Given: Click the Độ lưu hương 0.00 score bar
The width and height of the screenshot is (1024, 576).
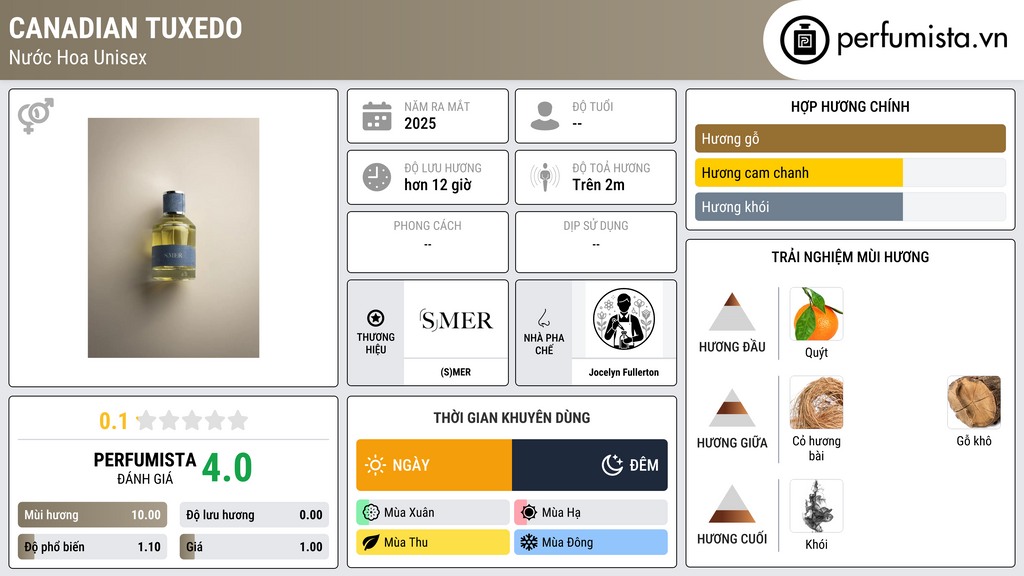Looking at the screenshot, I should tap(254, 515).
